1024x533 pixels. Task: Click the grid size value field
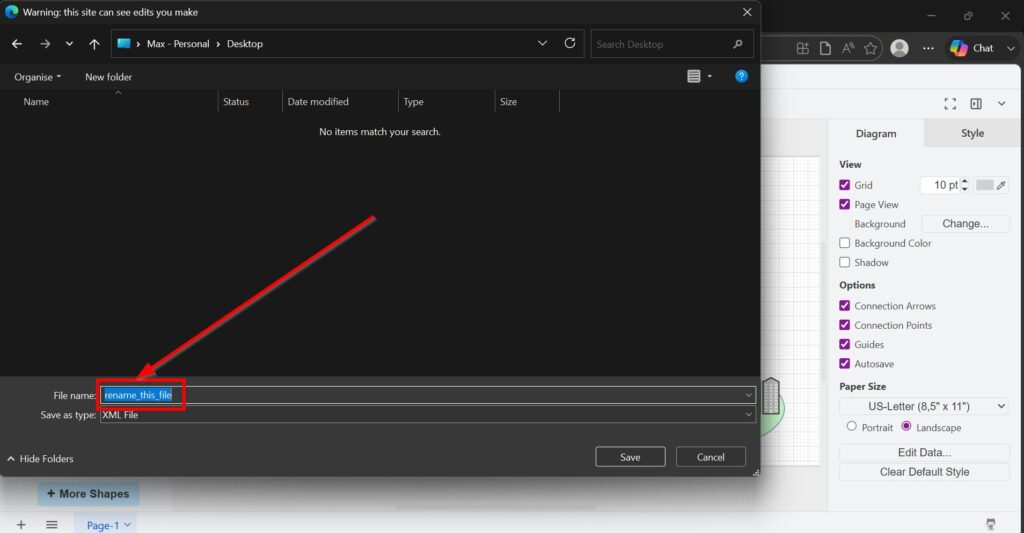click(940, 185)
